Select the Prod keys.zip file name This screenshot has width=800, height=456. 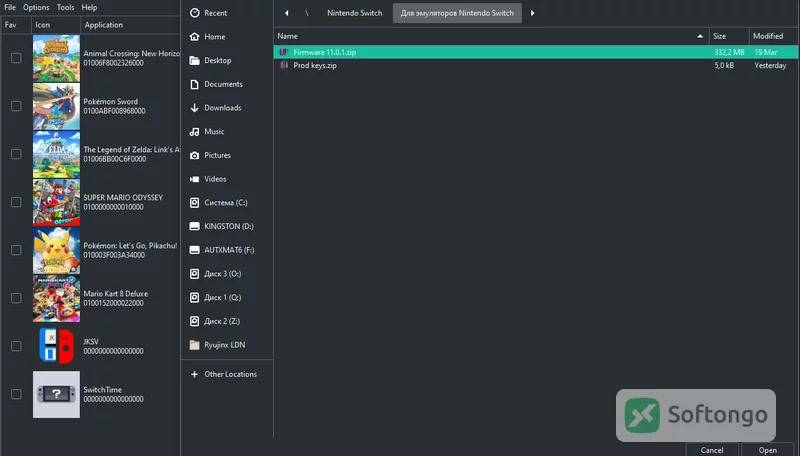click(x=315, y=65)
